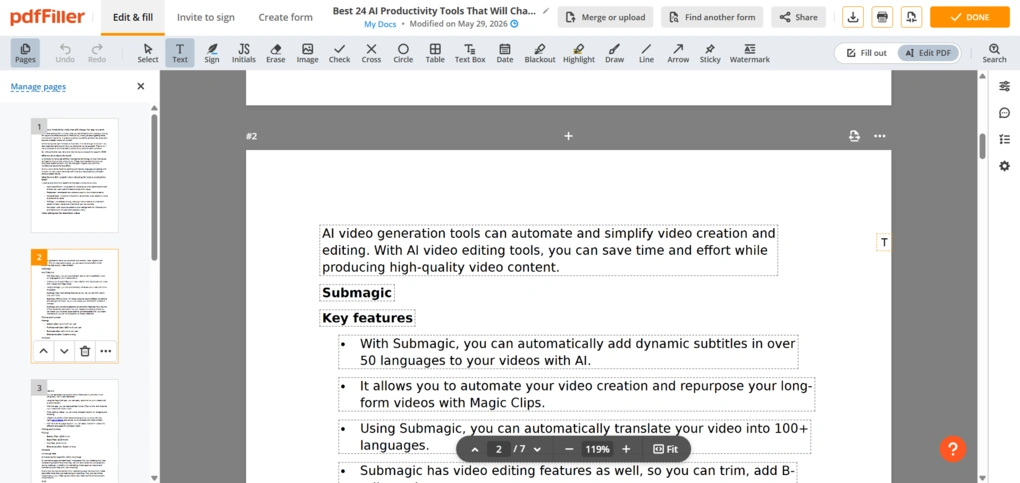Add a Table from toolbar
The height and width of the screenshot is (483, 1020).
pos(435,53)
